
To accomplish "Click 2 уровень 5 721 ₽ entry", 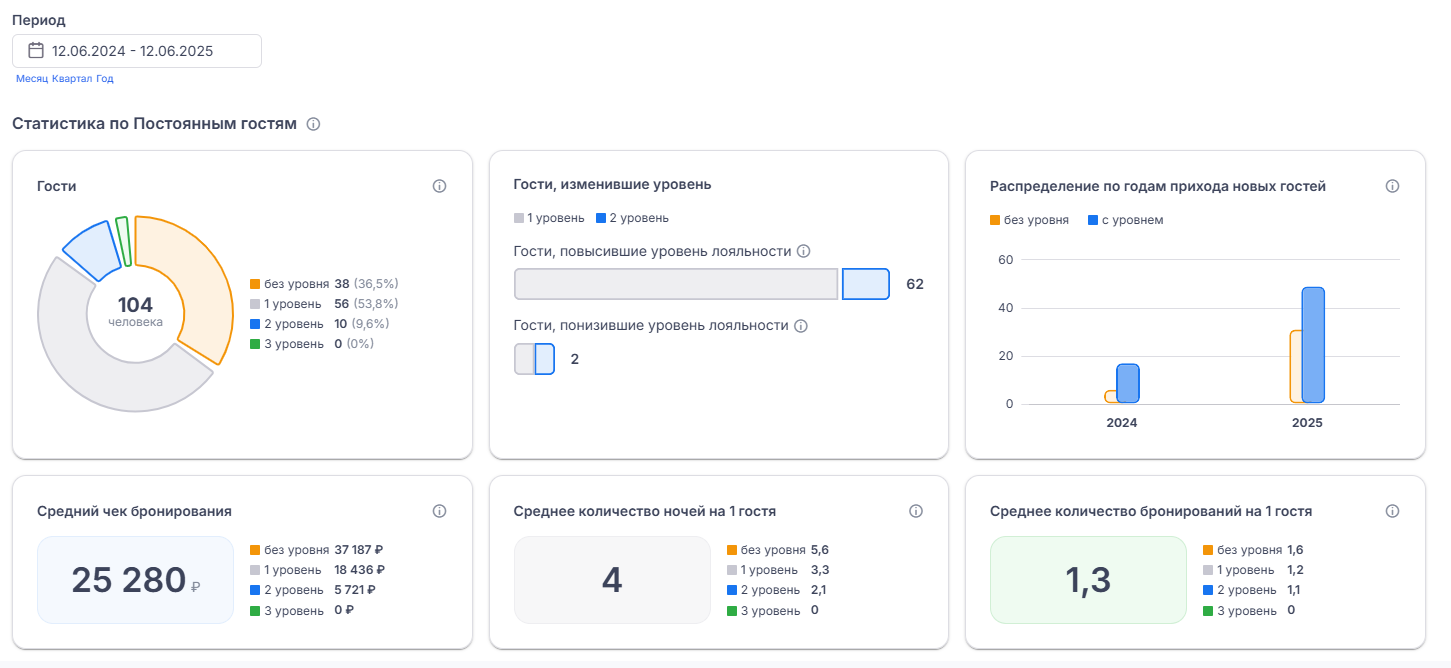I will point(315,590).
